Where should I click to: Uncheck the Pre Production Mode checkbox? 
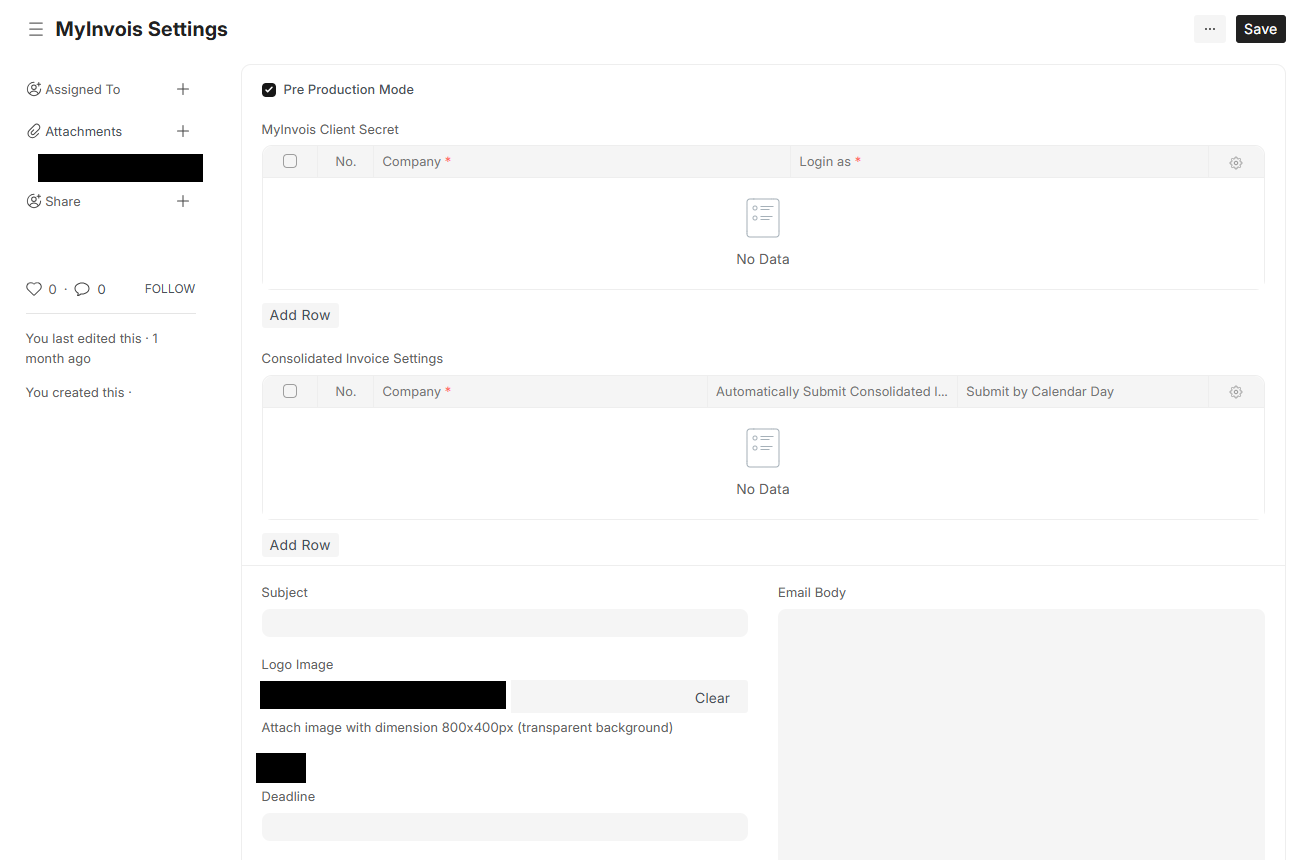click(269, 90)
